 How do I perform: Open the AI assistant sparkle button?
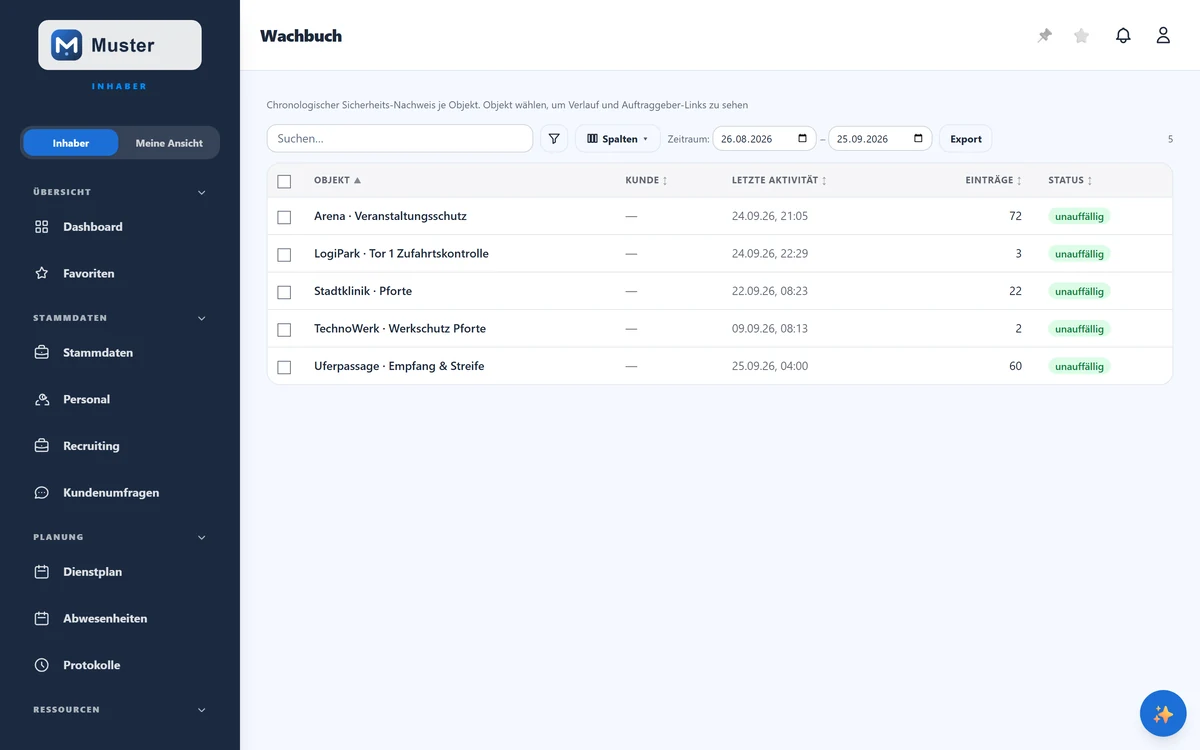1163,714
